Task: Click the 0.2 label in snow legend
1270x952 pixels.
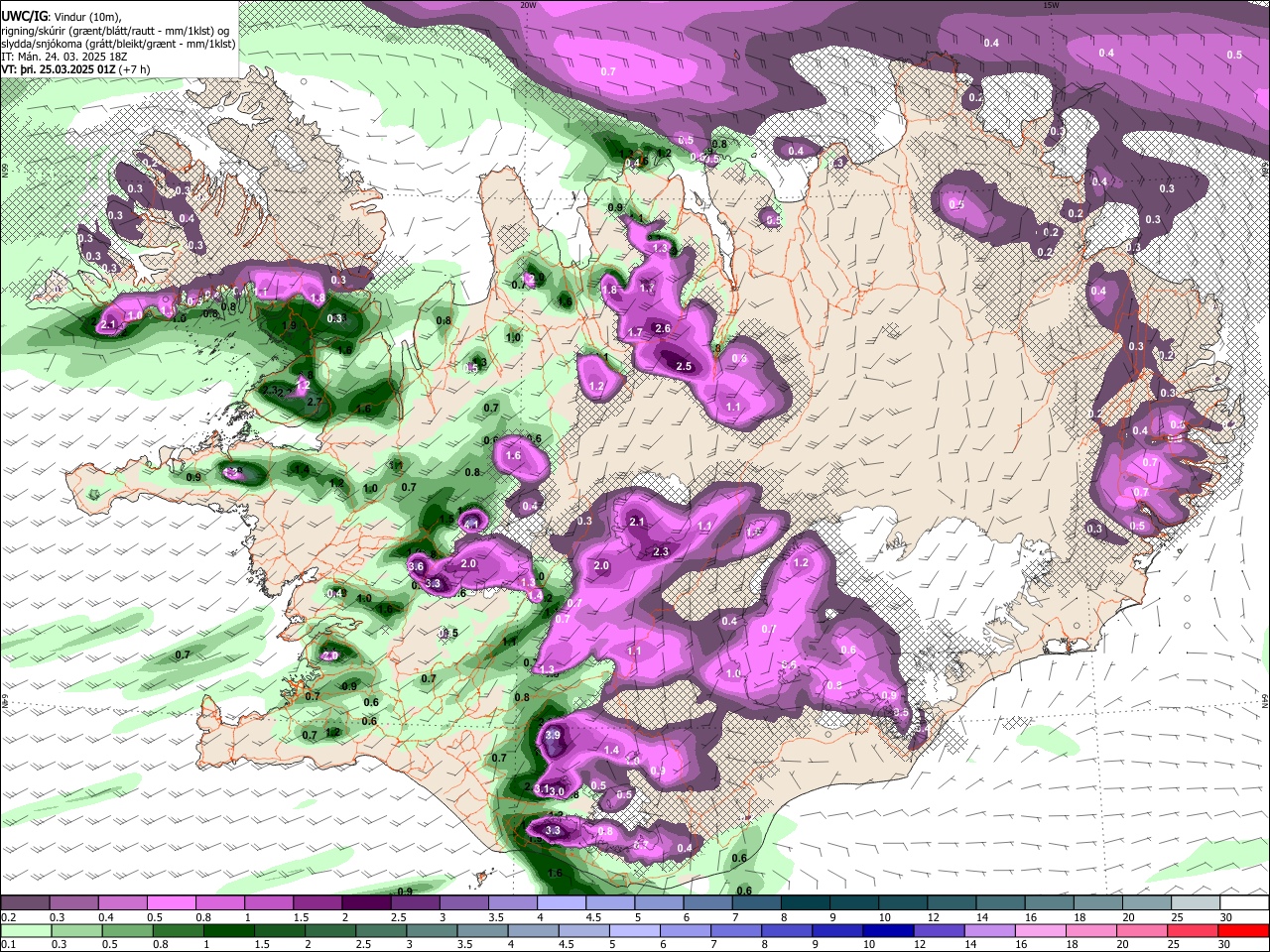Action: point(8,917)
